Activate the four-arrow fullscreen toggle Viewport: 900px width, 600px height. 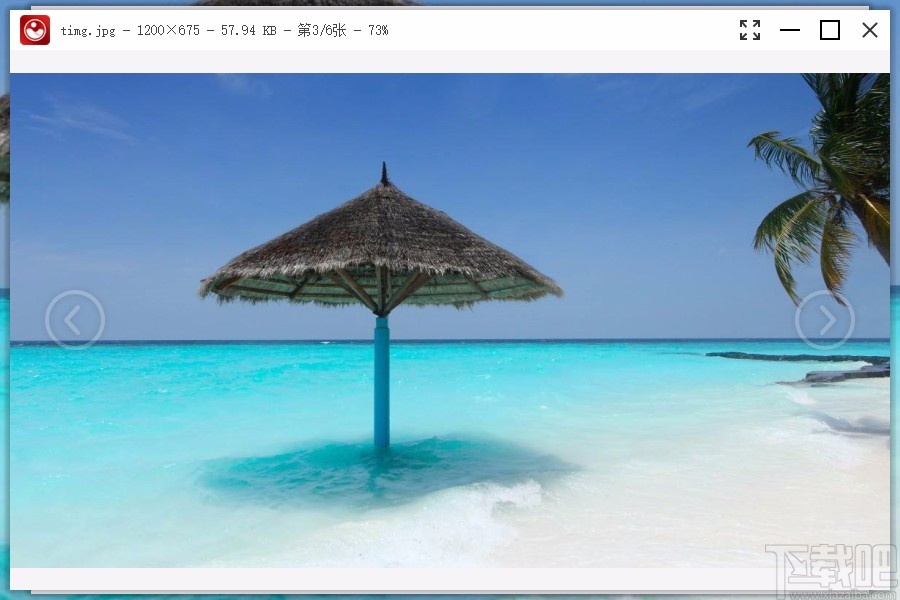750,30
